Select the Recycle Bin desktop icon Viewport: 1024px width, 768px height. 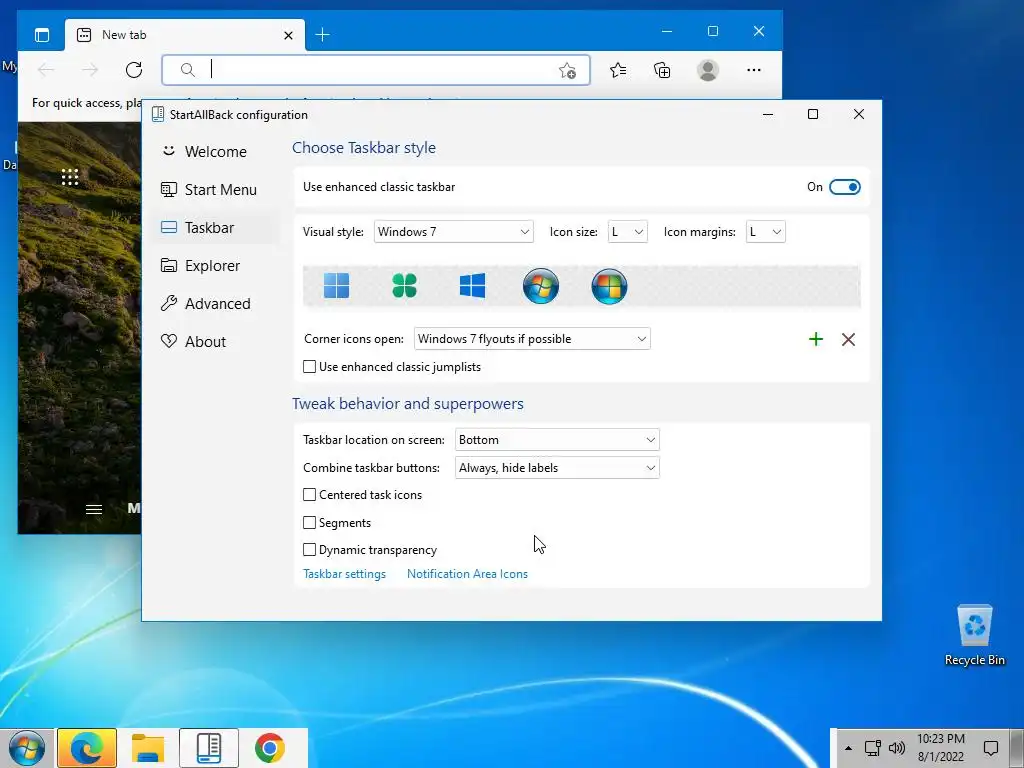pos(974,635)
